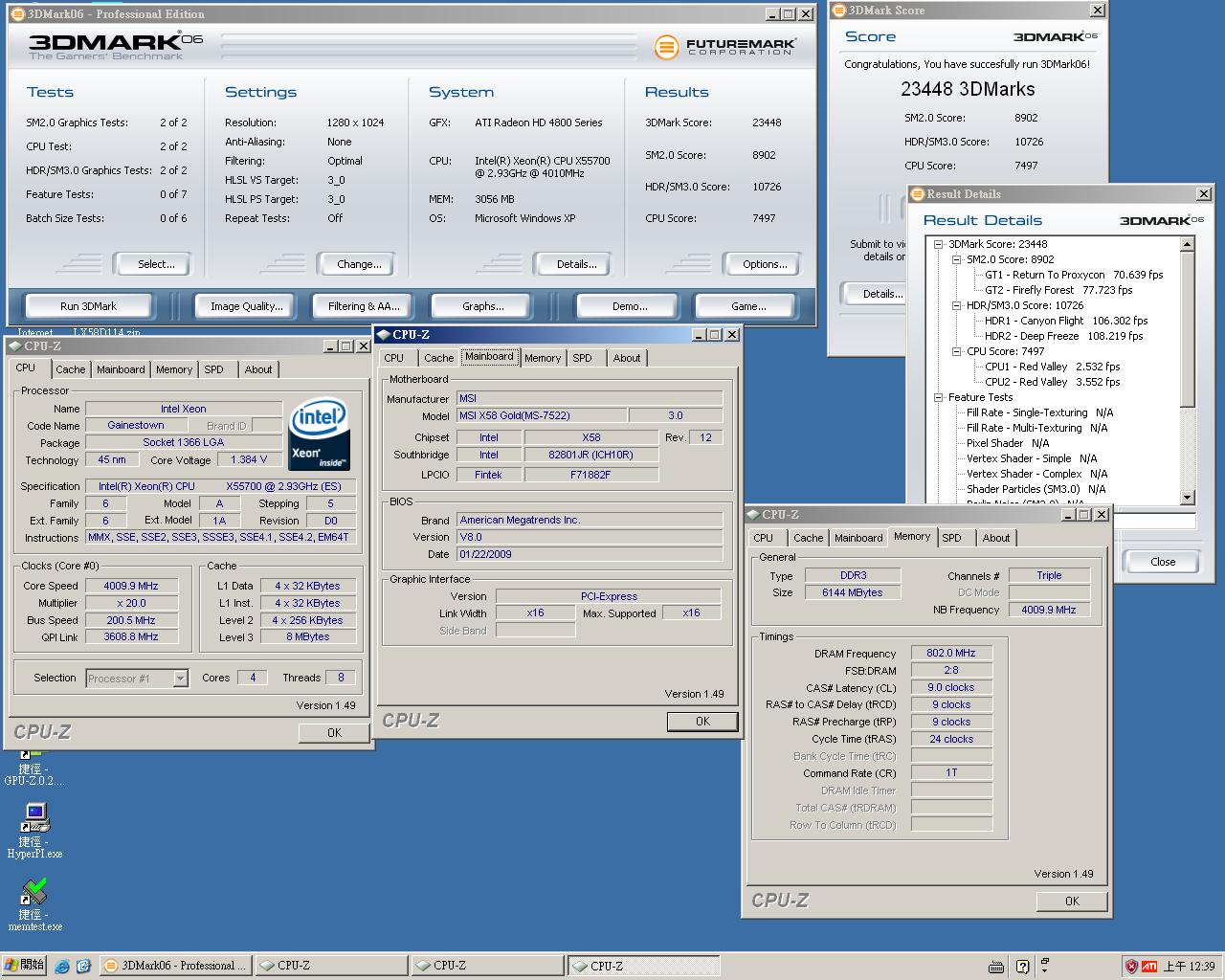Open the Processor #1 selection dropdown

(x=180, y=679)
